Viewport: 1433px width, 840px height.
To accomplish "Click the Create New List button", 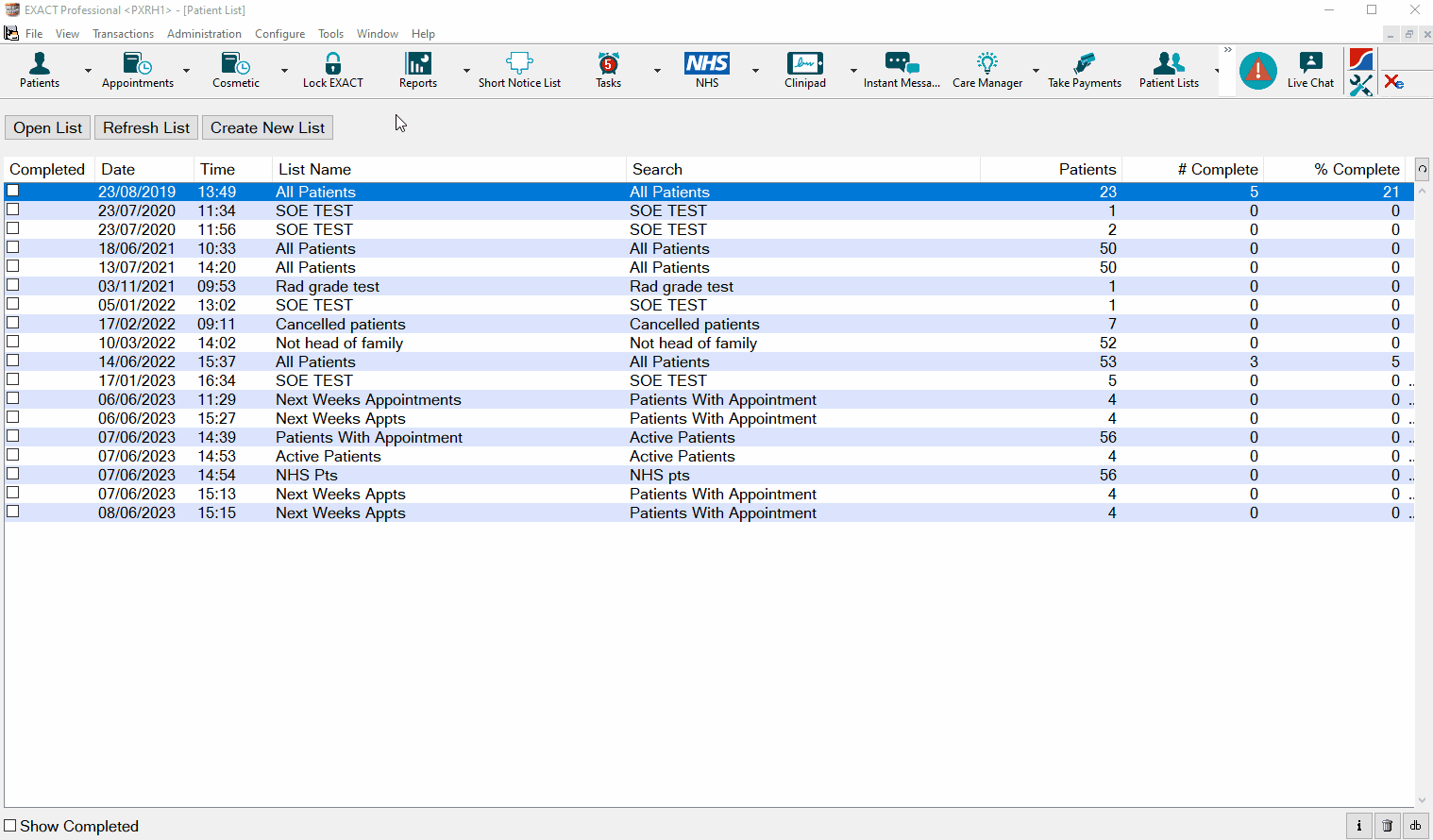I will [x=267, y=127].
